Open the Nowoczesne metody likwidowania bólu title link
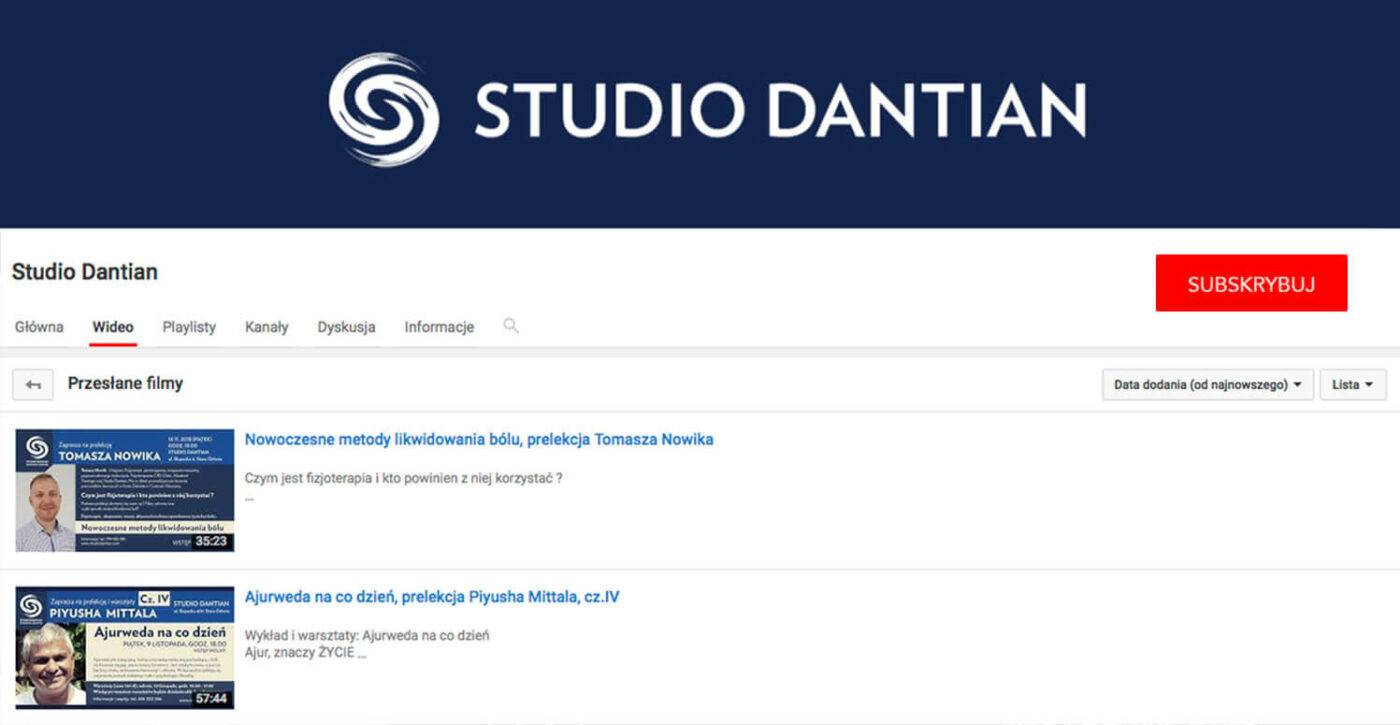This screenshot has width=1400, height=725. 478,439
